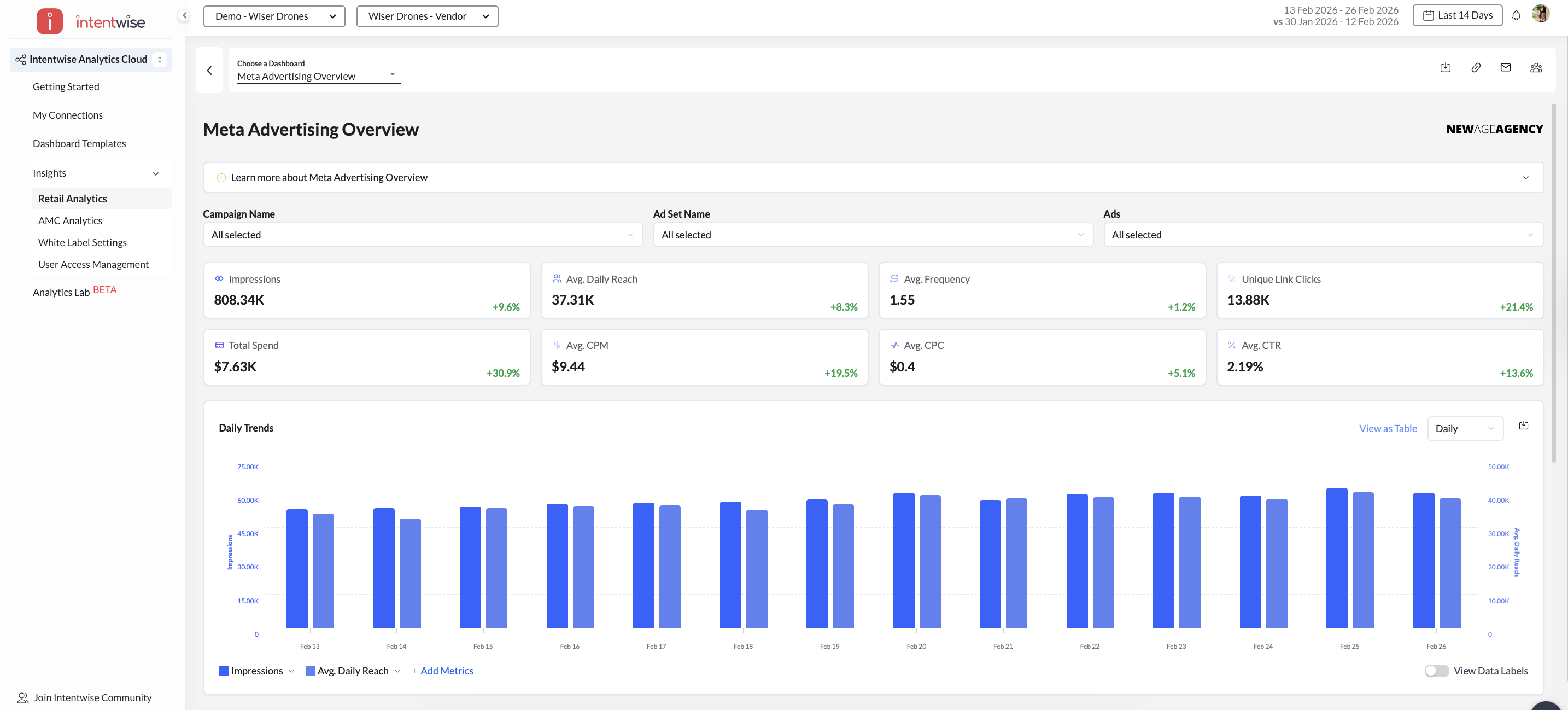The height and width of the screenshot is (710, 1568).
Task: Click the Impressions legend color swatch
Action: (224, 671)
